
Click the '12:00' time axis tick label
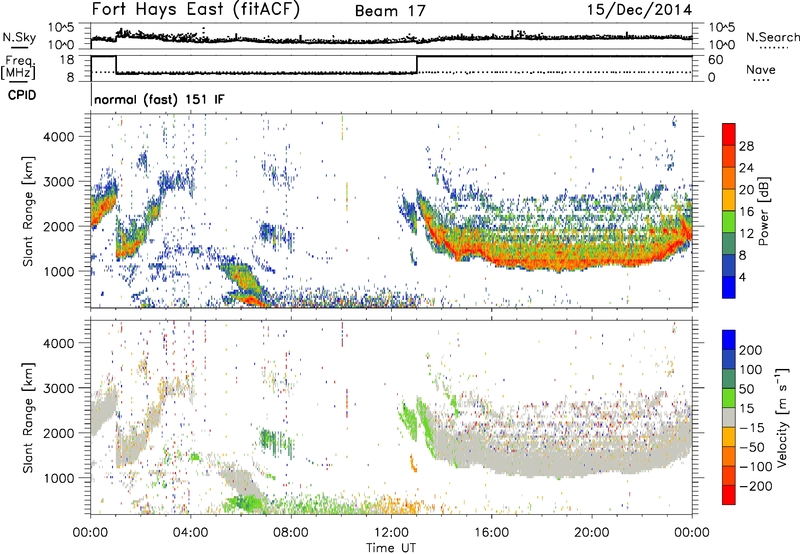click(391, 533)
